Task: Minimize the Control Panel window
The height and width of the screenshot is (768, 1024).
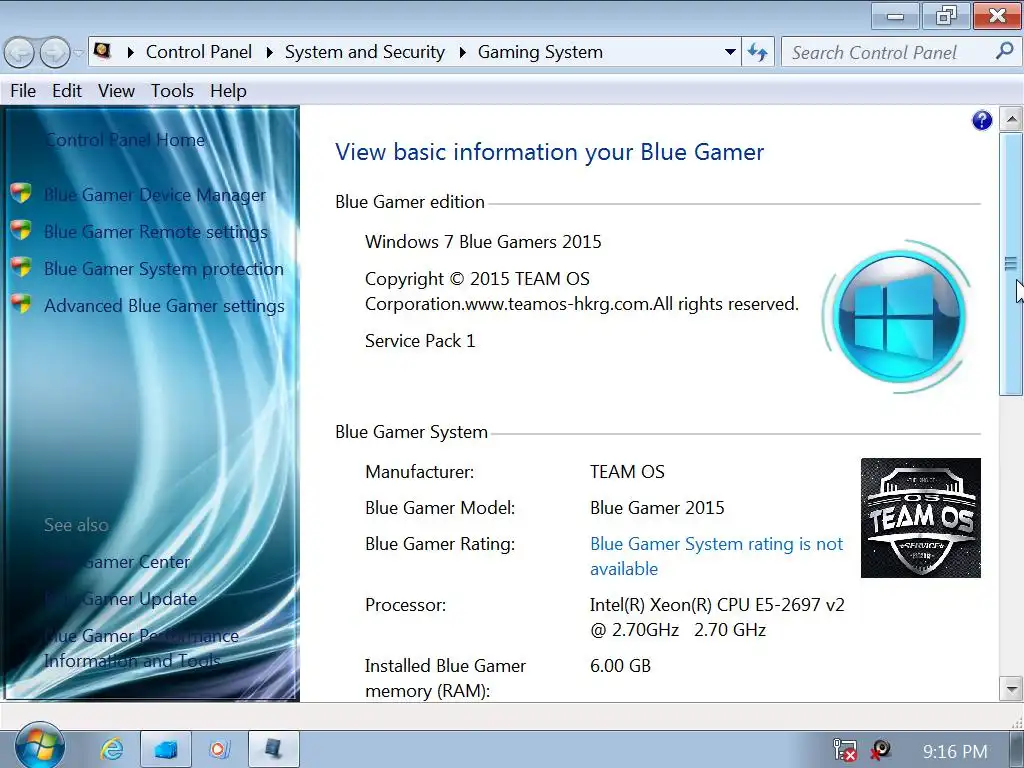Action: pos(895,16)
